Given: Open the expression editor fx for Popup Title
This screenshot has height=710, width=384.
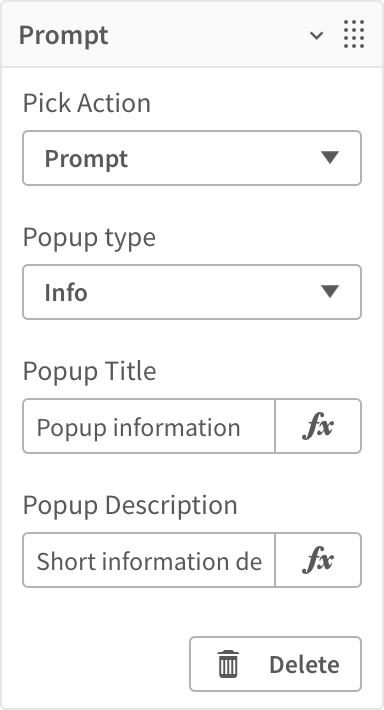Looking at the screenshot, I should pos(318,426).
